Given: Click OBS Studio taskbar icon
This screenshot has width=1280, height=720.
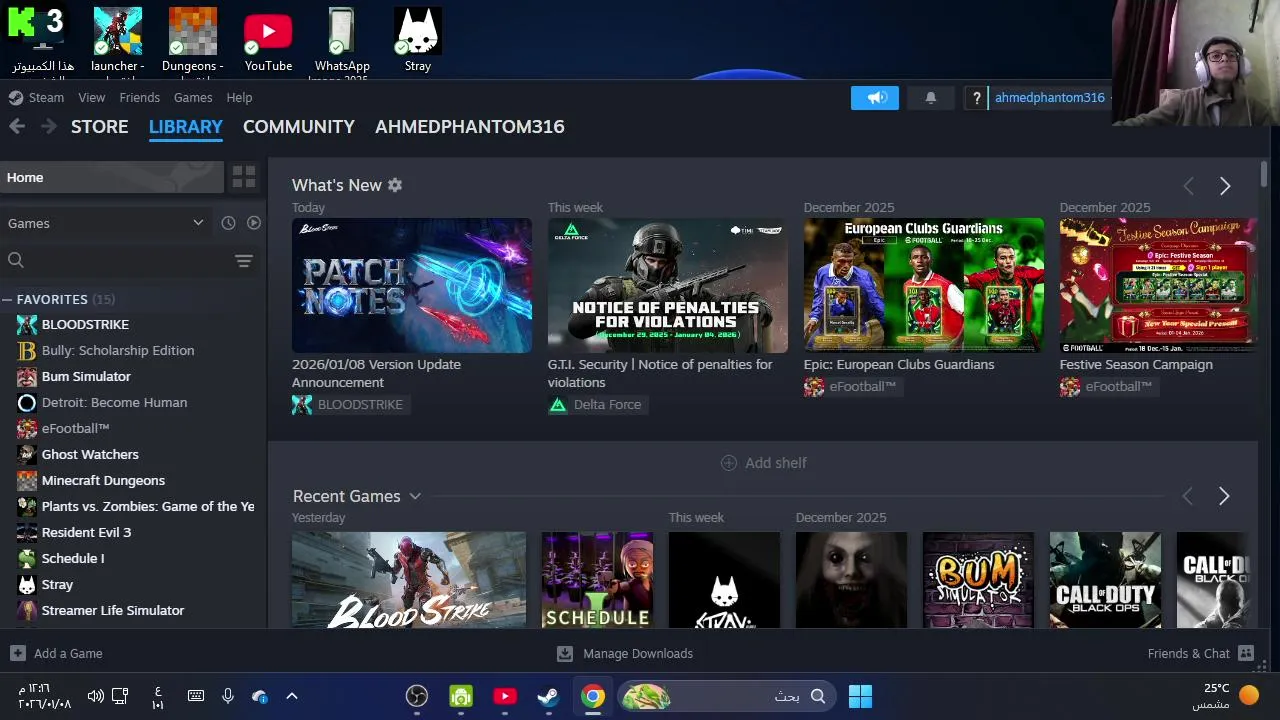Looking at the screenshot, I should pyautogui.click(x=417, y=696).
